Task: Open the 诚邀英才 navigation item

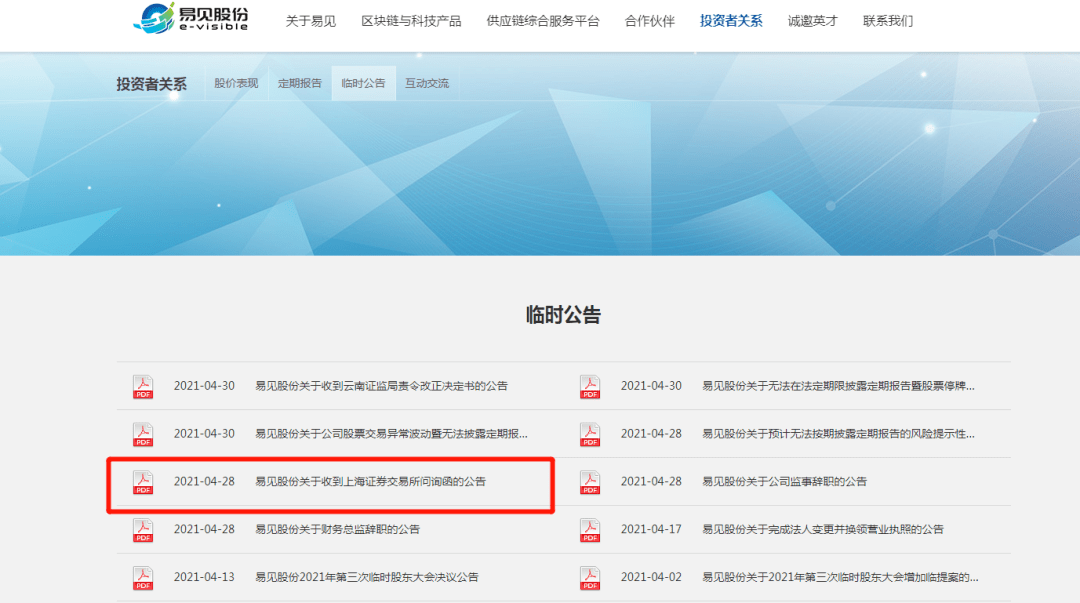Action: point(813,21)
